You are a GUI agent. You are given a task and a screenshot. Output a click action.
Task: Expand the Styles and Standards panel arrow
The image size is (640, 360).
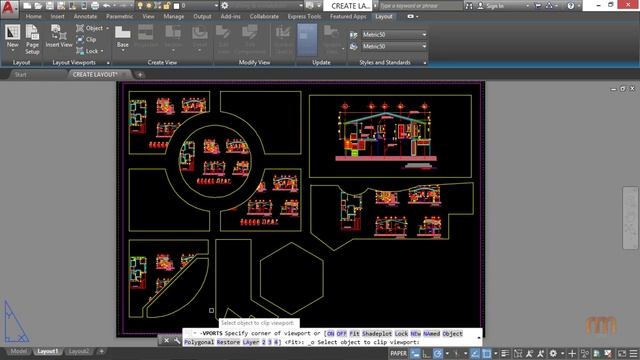pyautogui.click(x=425, y=63)
